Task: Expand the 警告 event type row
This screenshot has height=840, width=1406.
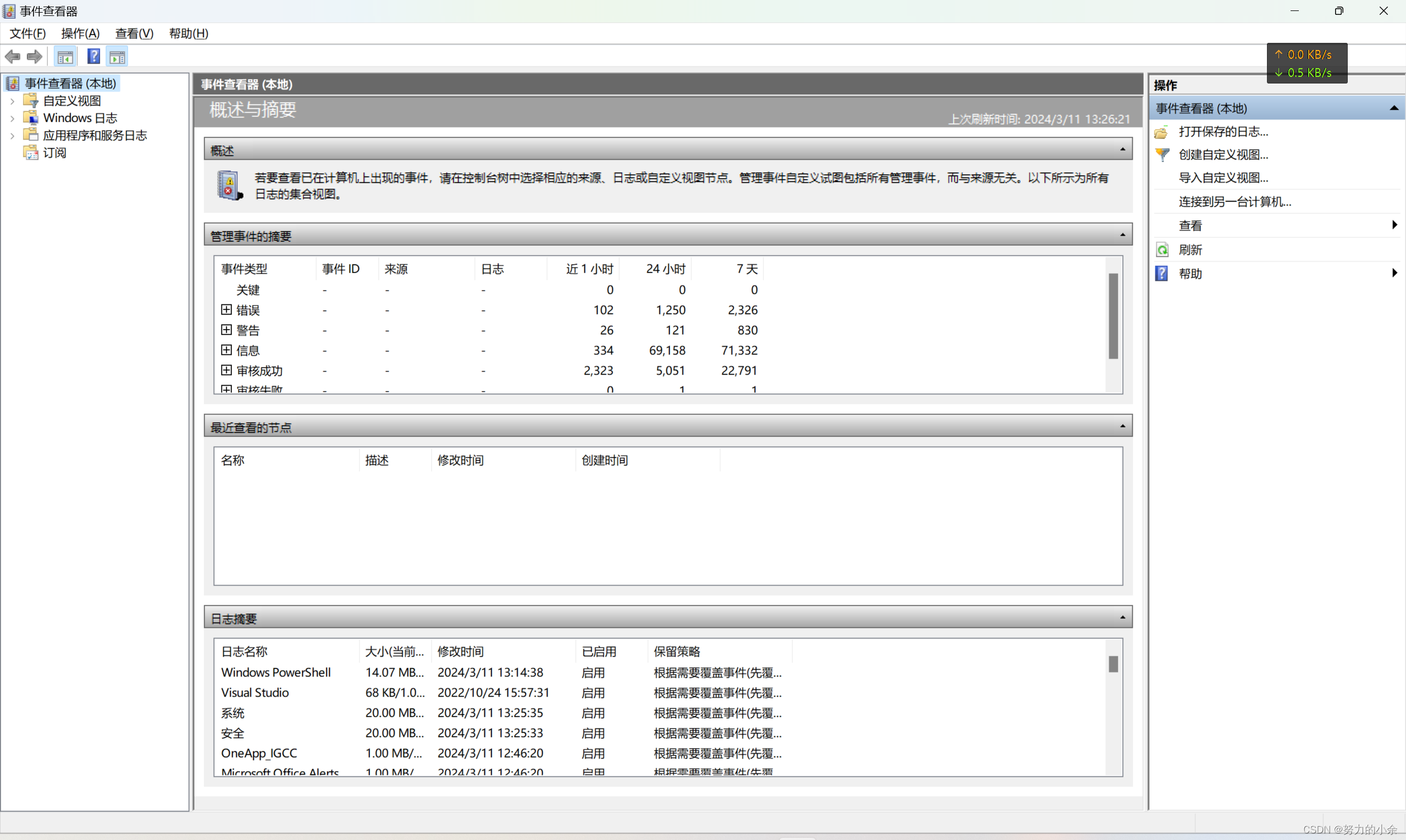Action: [226, 330]
